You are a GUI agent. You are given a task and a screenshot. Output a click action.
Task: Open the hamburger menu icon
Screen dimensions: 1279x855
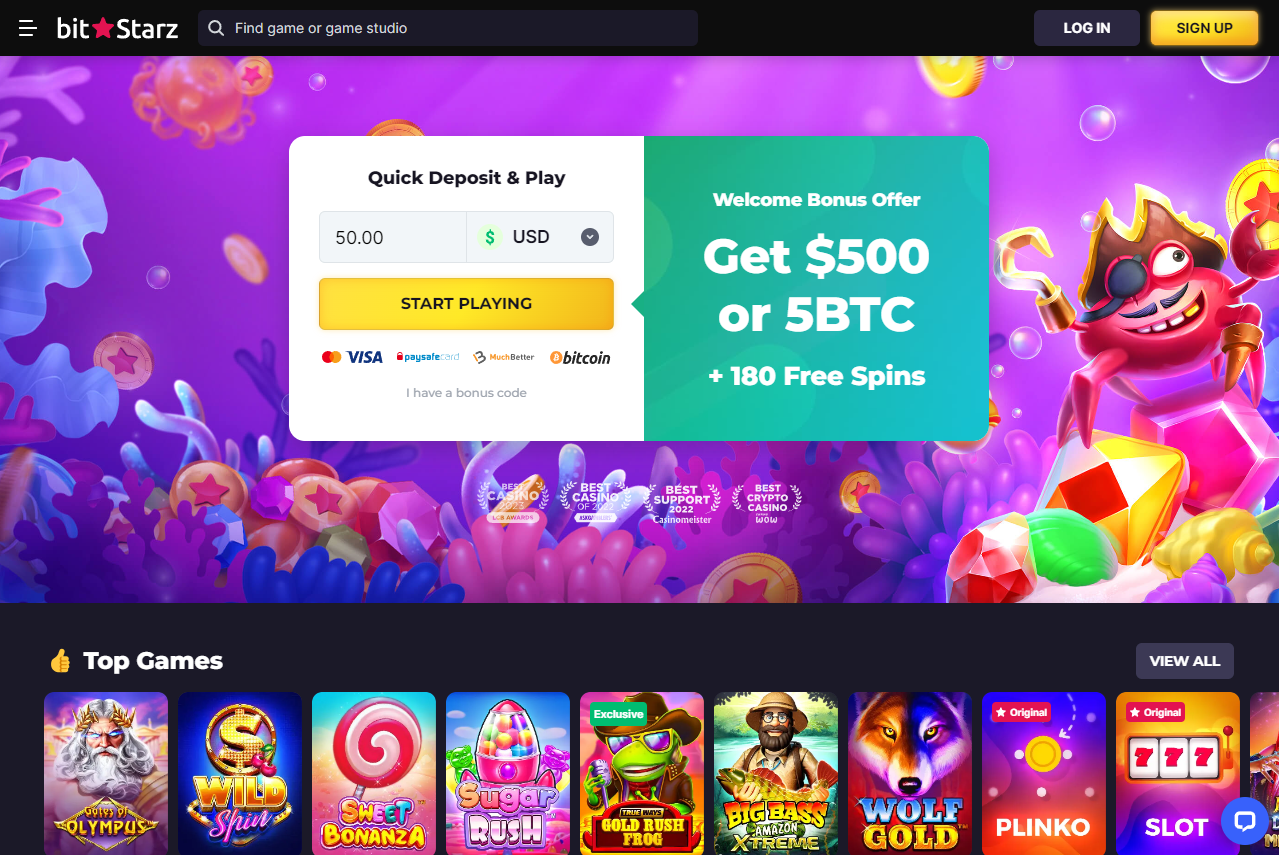tap(28, 28)
